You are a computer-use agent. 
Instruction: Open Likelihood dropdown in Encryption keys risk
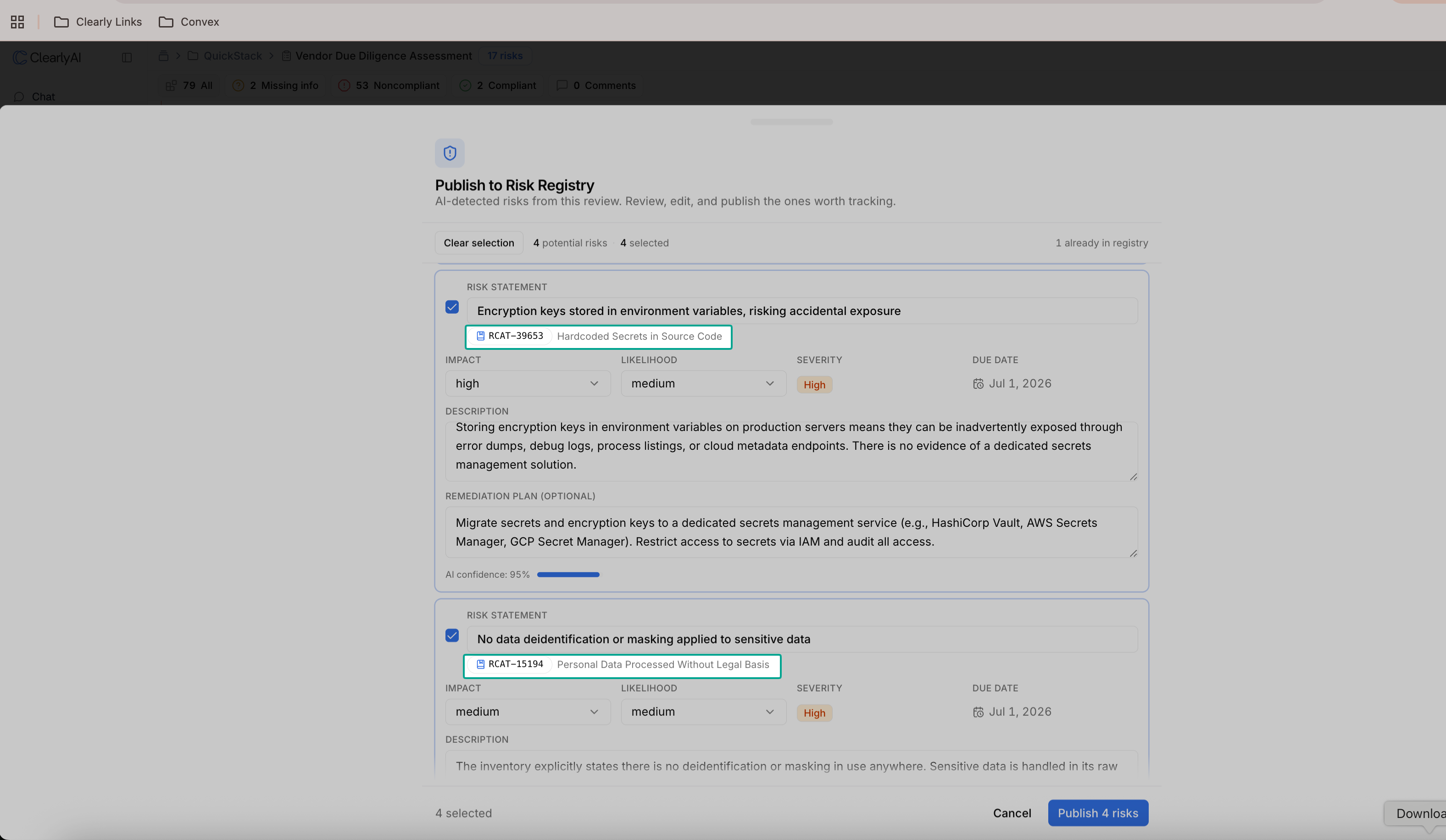[x=703, y=384]
